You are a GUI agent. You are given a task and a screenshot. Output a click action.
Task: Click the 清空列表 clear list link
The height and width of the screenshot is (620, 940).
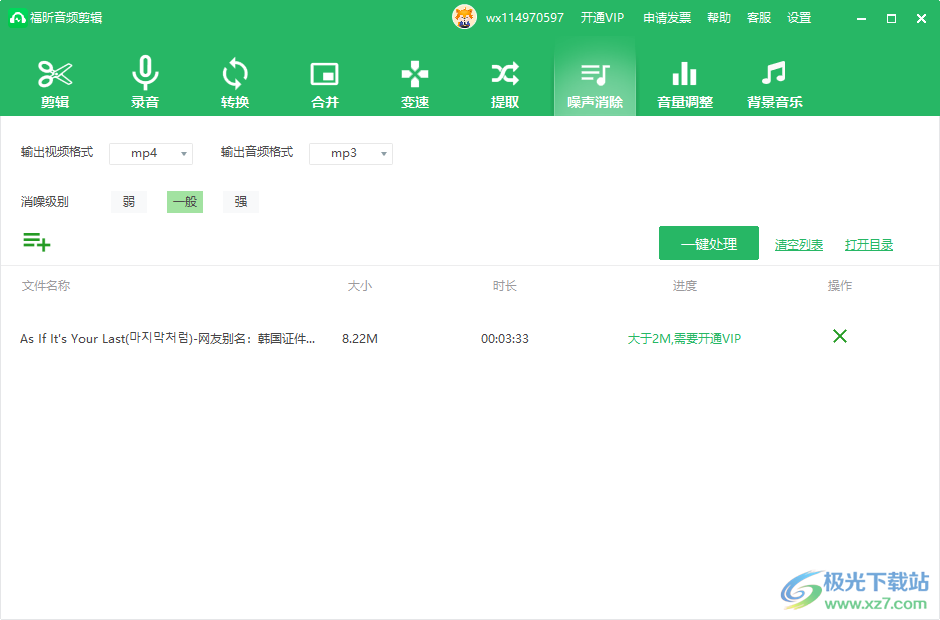pos(799,245)
